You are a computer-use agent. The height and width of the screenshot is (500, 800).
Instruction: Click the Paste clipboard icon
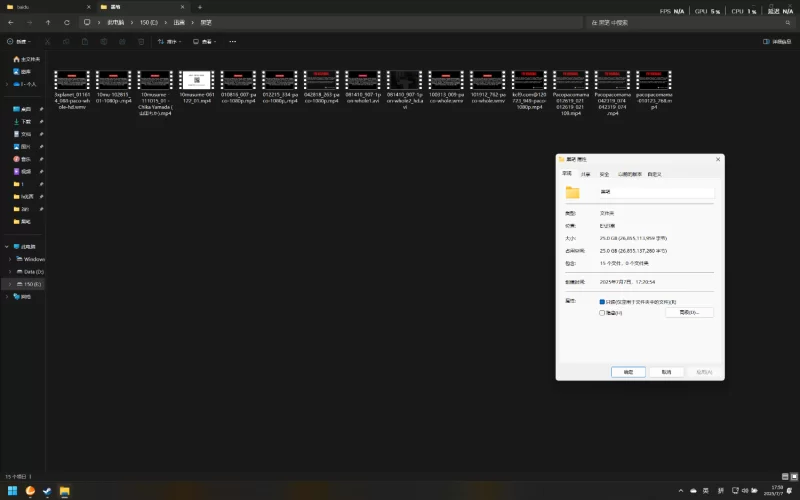point(85,41)
